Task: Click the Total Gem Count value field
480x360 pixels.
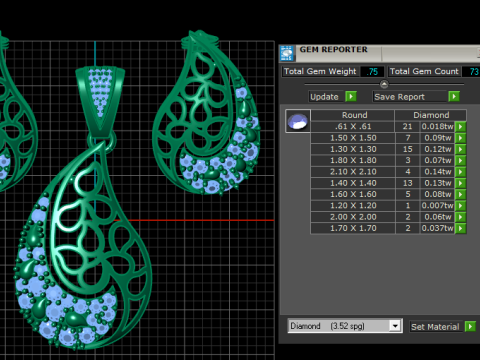Action: (x=471, y=72)
